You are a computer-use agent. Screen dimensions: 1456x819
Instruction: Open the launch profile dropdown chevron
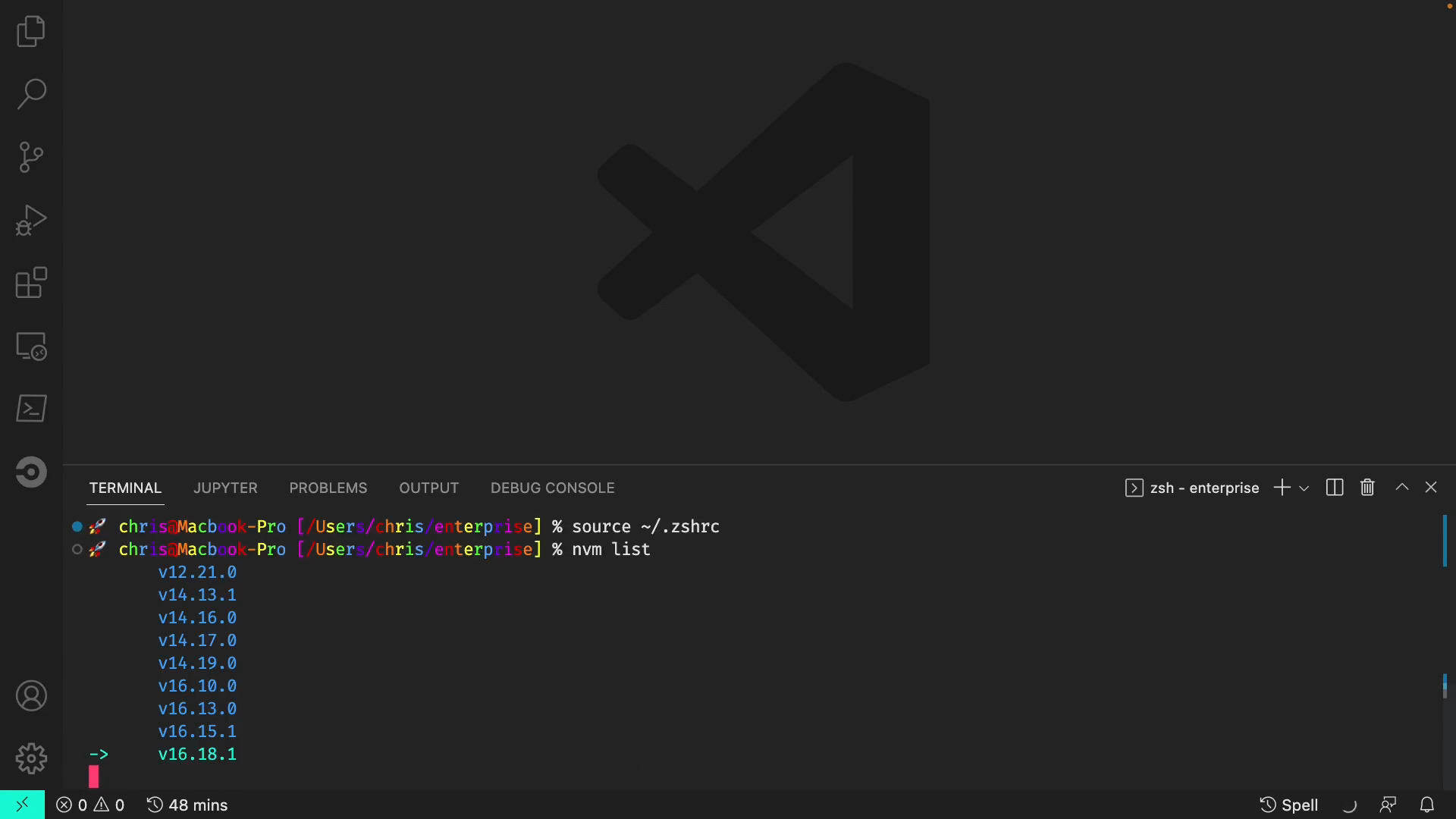[x=1304, y=488]
